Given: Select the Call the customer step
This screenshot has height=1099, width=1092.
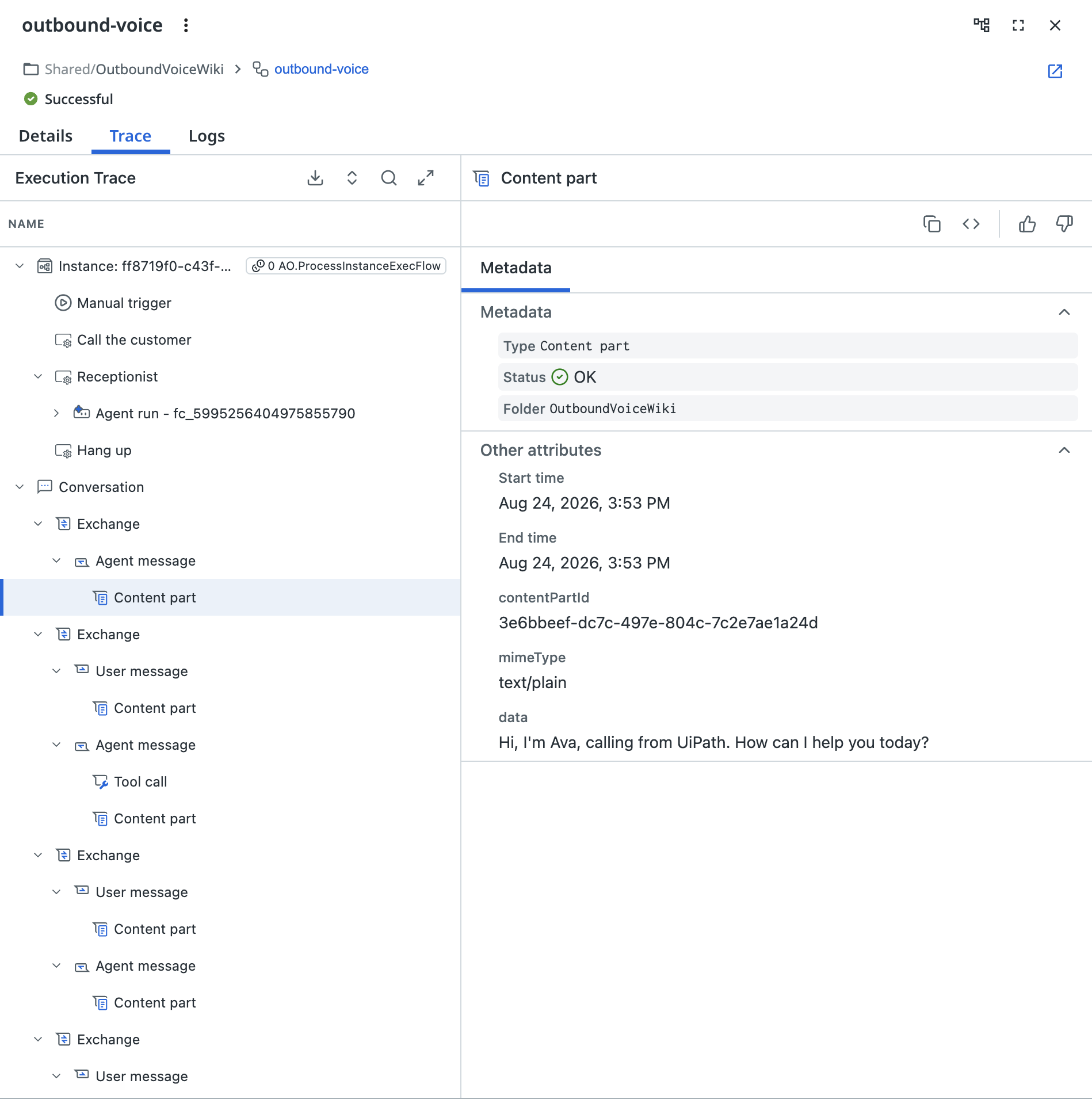Looking at the screenshot, I should (230, 339).
